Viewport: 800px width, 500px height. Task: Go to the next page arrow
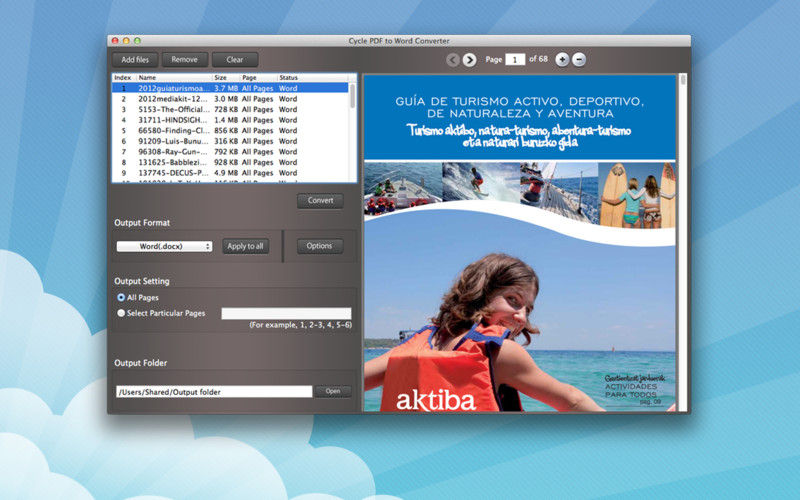tap(470, 60)
